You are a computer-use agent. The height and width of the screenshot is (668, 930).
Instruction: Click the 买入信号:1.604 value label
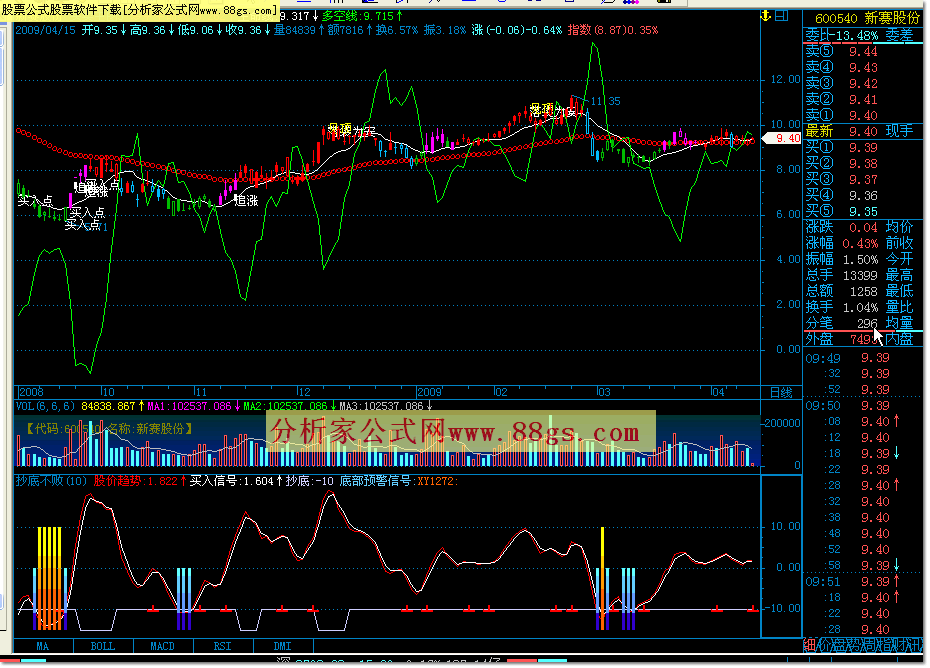click(235, 481)
